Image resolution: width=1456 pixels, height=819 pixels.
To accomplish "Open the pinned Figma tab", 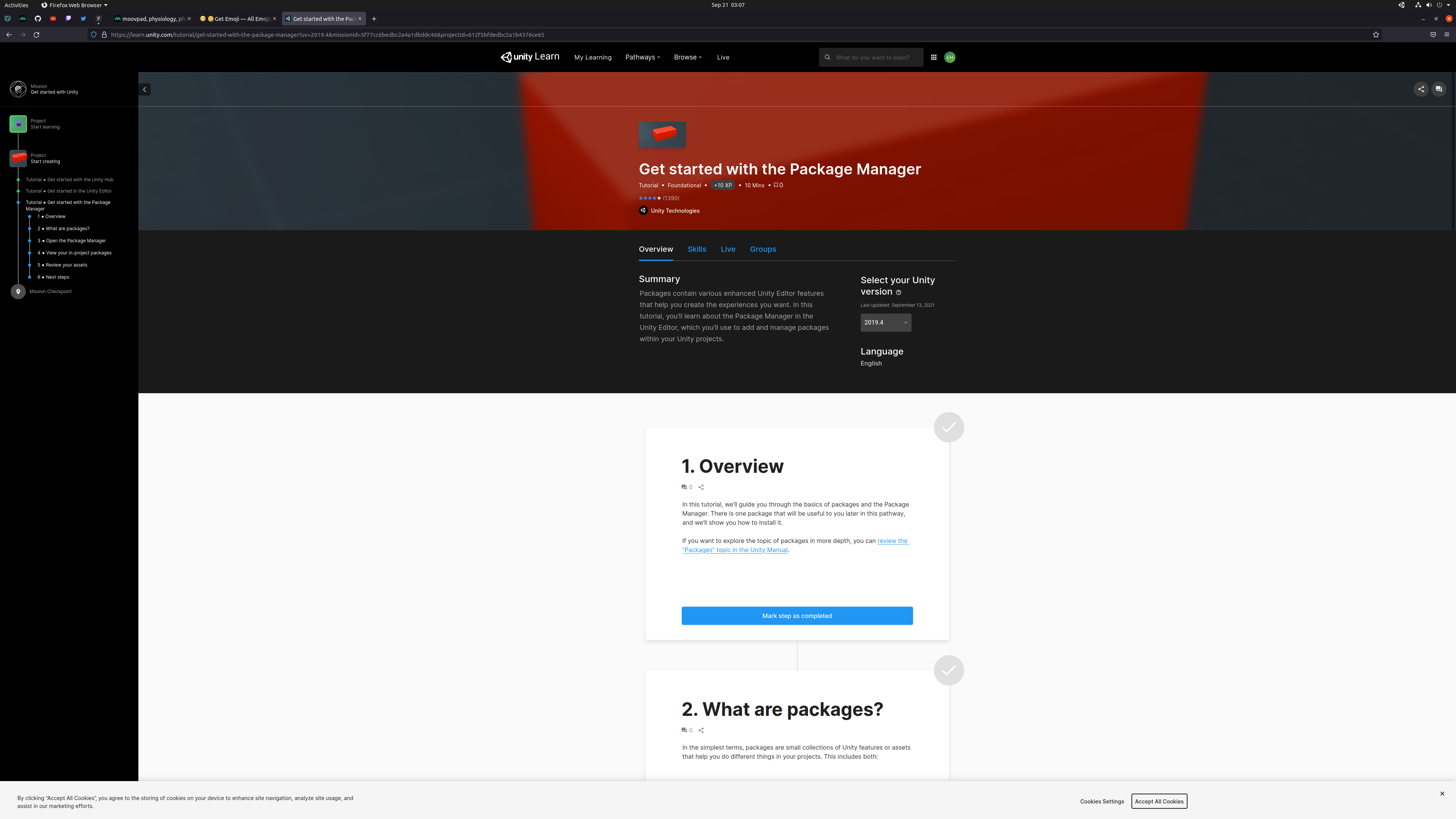I will pos(98,19).
